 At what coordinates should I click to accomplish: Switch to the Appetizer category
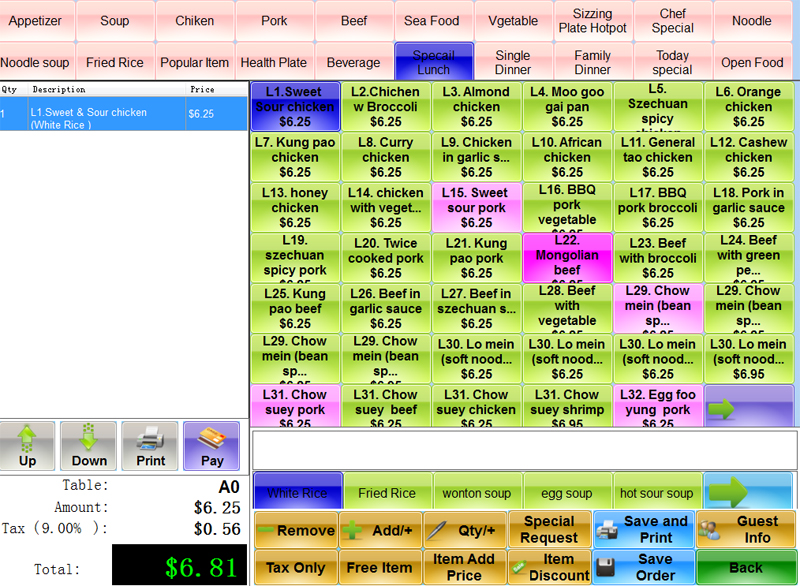pos(35,21)
